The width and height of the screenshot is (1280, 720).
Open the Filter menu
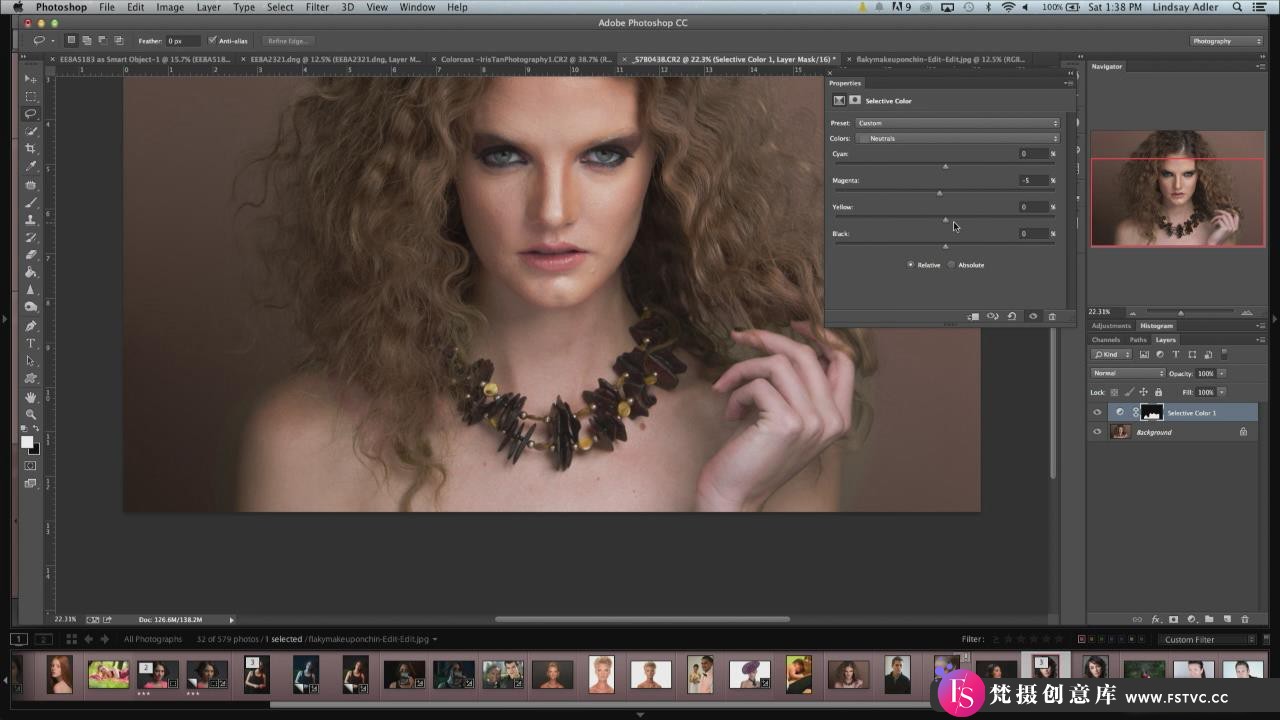[x=317, y=7]
